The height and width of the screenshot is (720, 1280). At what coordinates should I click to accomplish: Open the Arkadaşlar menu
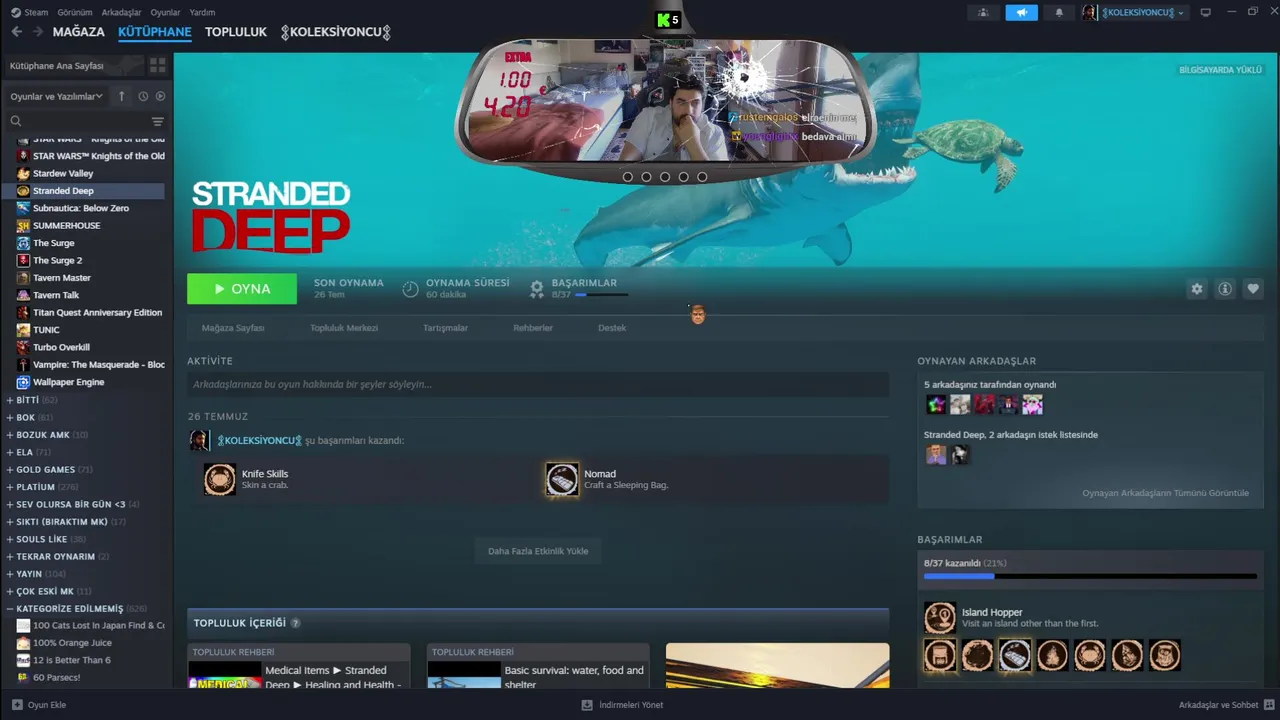click(122, 13)
